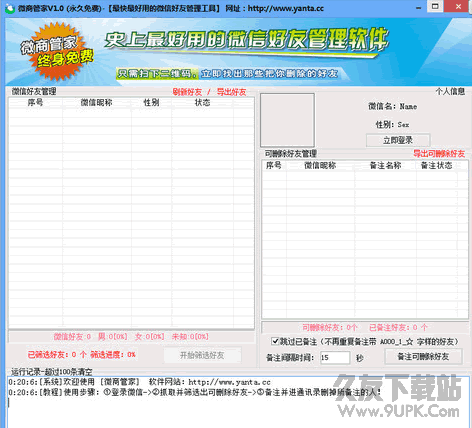Click the 微商管家 app icon in title bar
Screen dimensions: 472x428
click(10, 8)
